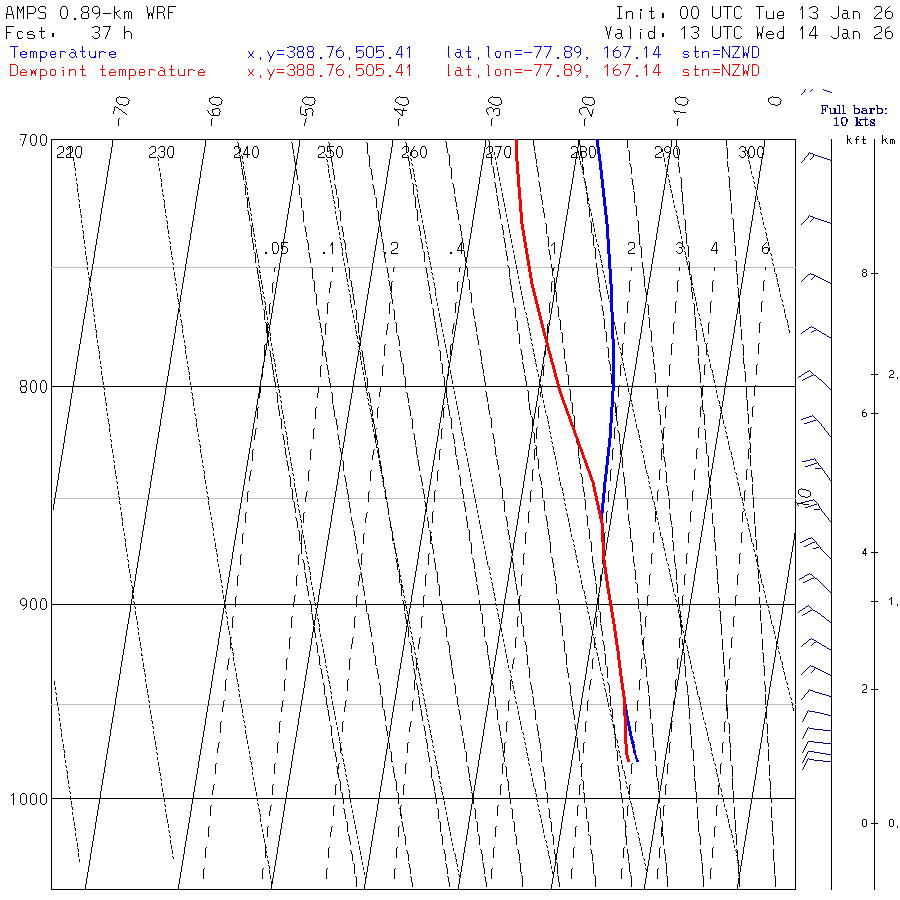Click the 240 potential temperature label
This screenshot has width=900, height=900.
[246, 152]
